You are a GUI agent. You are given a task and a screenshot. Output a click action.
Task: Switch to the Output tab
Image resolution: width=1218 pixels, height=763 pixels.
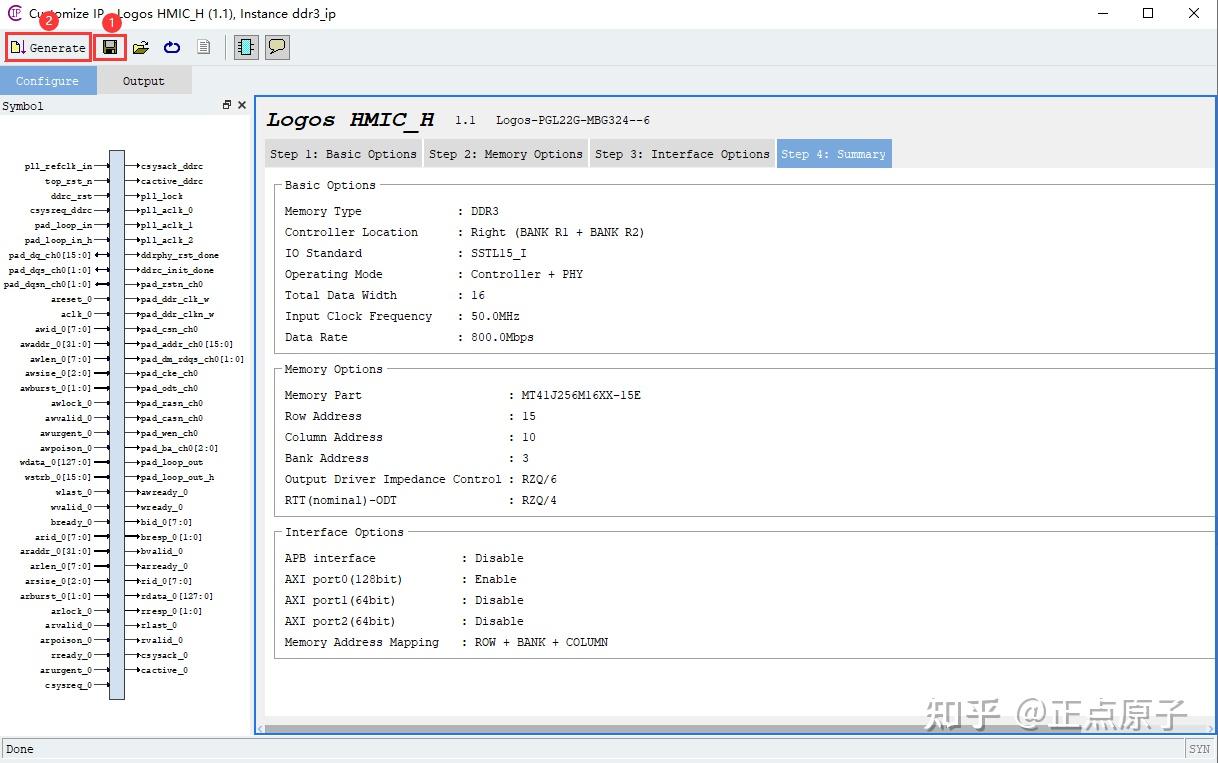click(x=143, y=80)
